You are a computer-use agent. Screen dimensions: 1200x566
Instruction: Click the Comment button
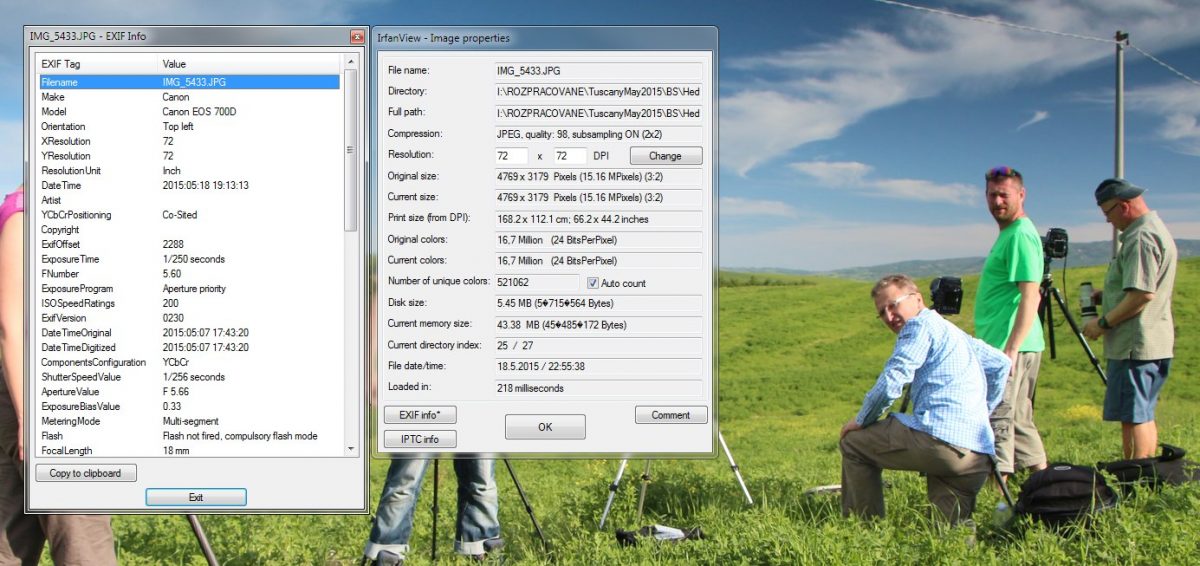click(671, 415)
